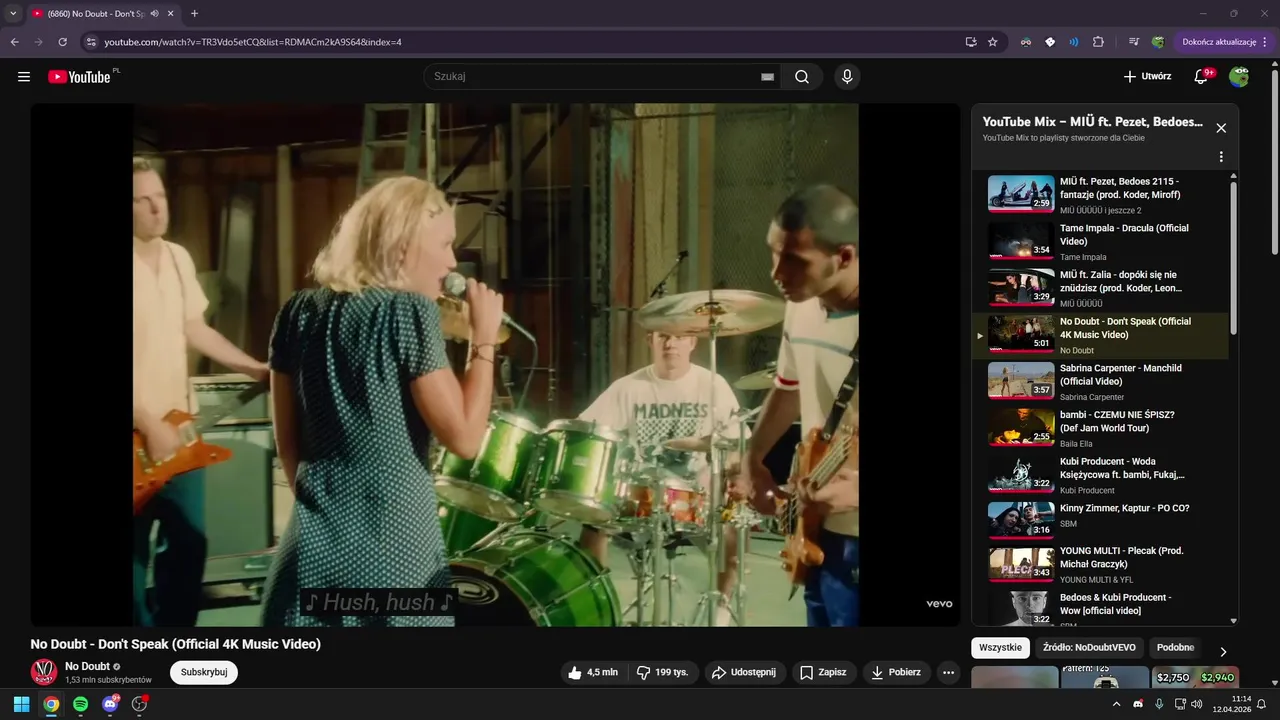Play Sabrina Carpenter - Manchild from playlist
Image resolution: width=1280 pixels, height=720 pixels.
(x=1100, y=382)
